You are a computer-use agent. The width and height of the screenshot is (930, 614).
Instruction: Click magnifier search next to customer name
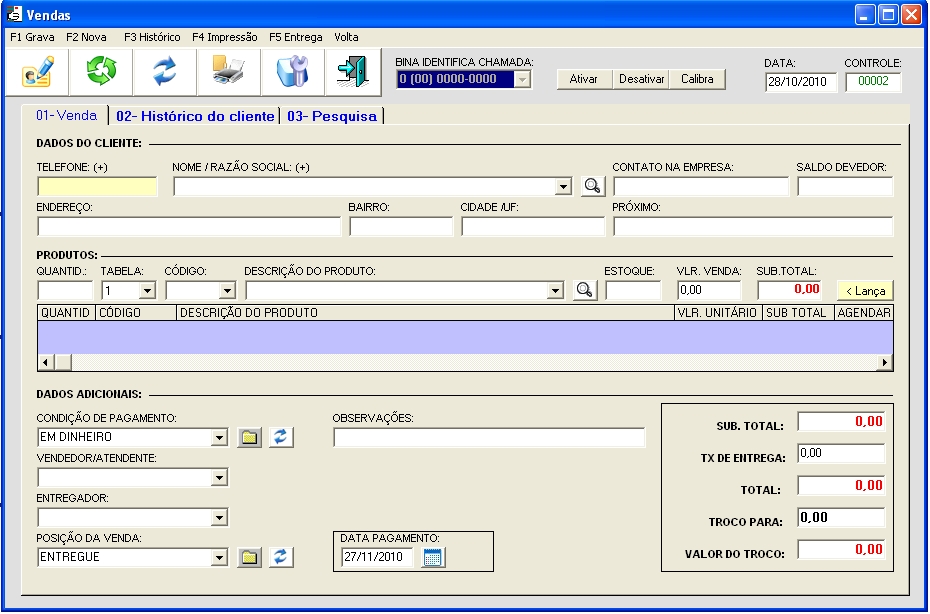(x=593, y=186)
